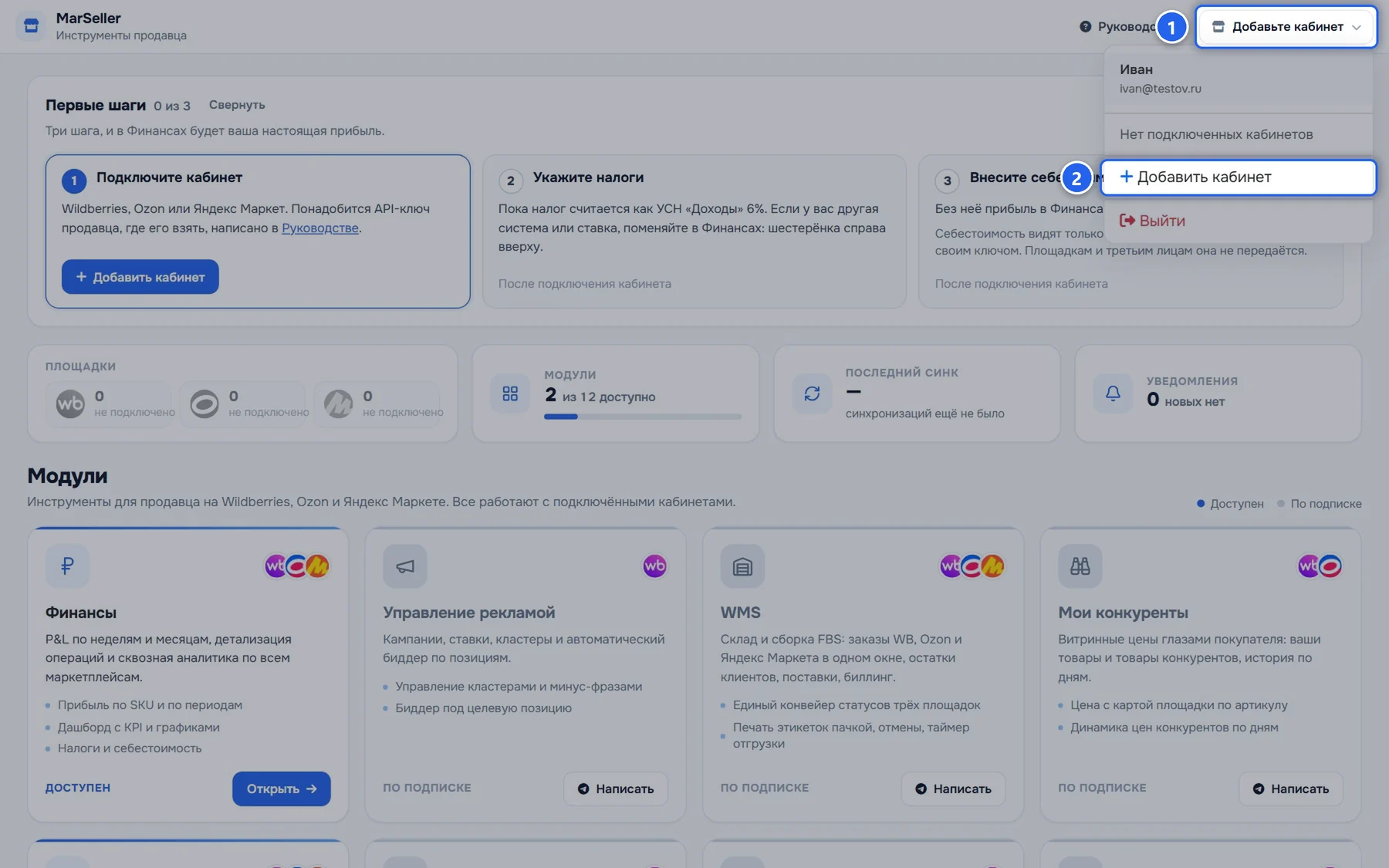Image resolution: width=1389 pixels, height=868 pixels.
Task: Click the warehouse icon on the WMS card
Action: coord(742,566)
